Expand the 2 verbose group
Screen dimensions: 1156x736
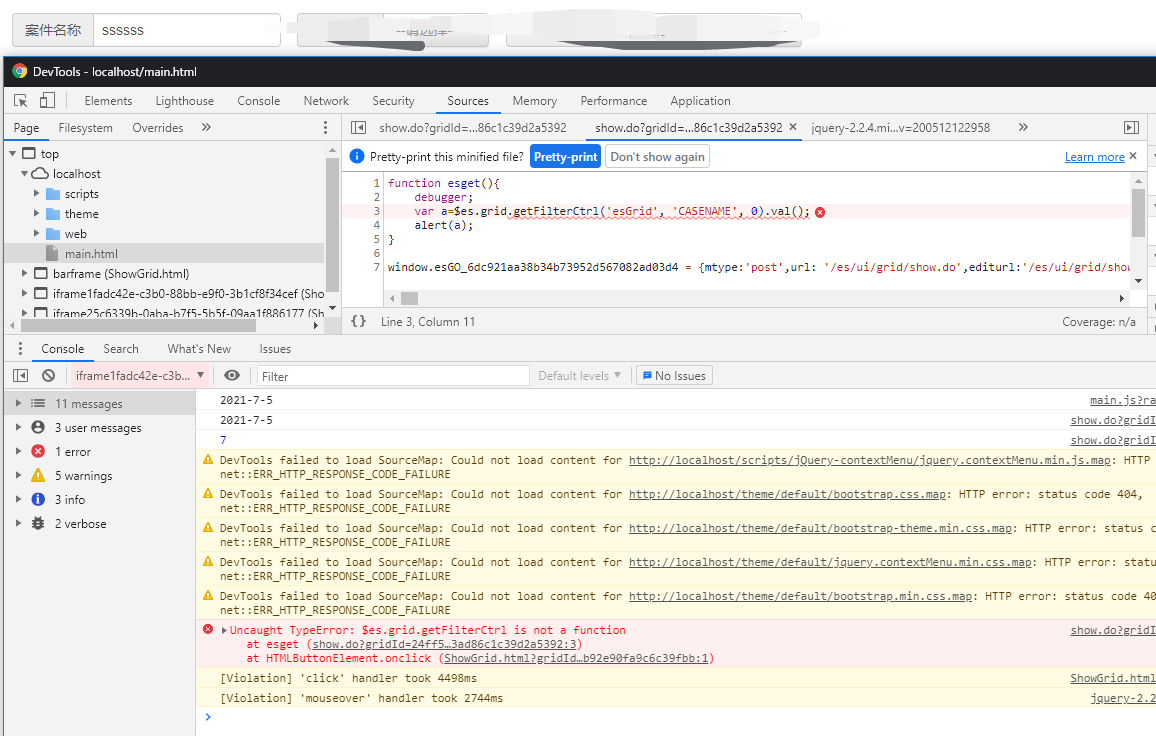(18, 524)
